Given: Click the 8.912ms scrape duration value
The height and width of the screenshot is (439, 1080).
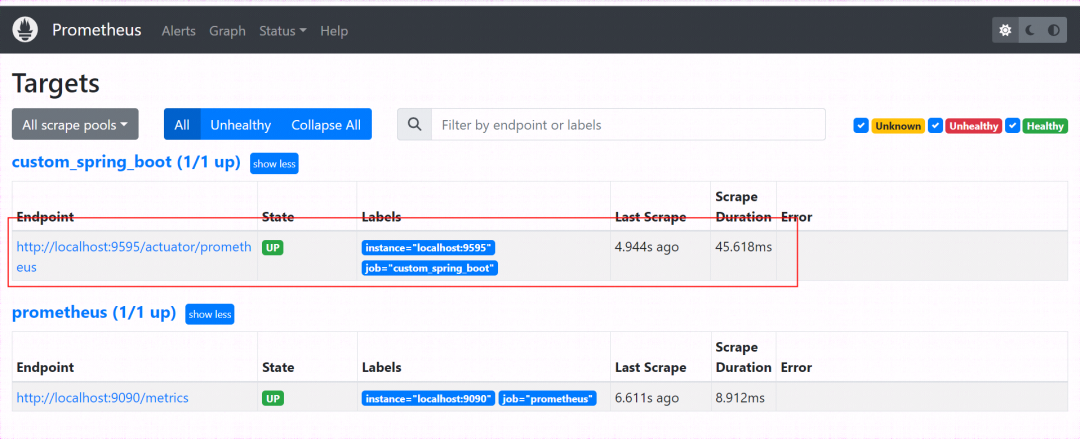Looking at the screenshot, I should click(740, 398).
